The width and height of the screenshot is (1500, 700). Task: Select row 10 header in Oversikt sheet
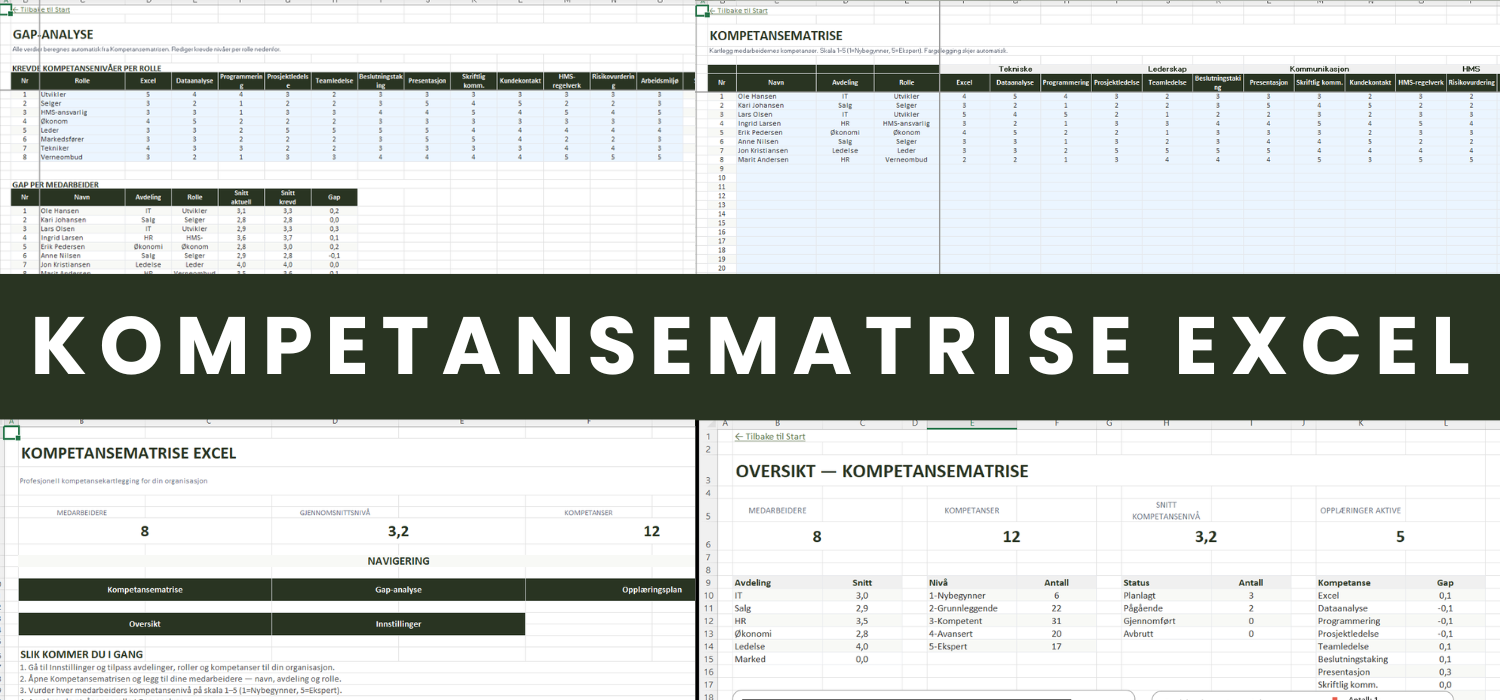coord(707,595)
